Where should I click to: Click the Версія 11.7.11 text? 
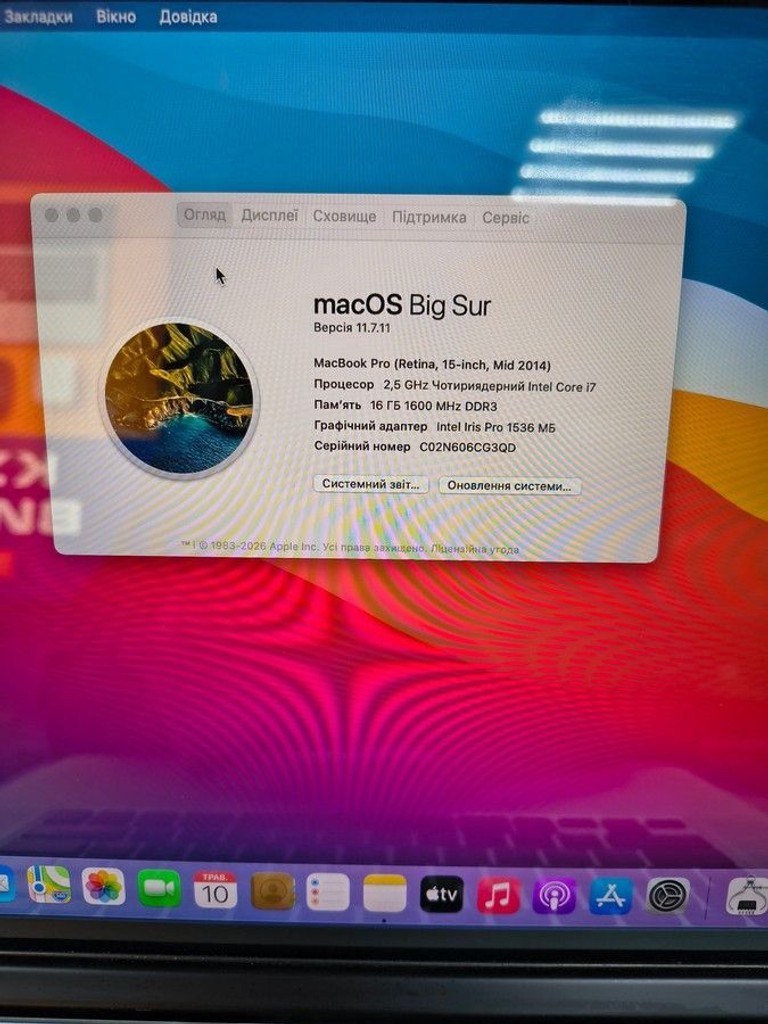tap(352, 328)
